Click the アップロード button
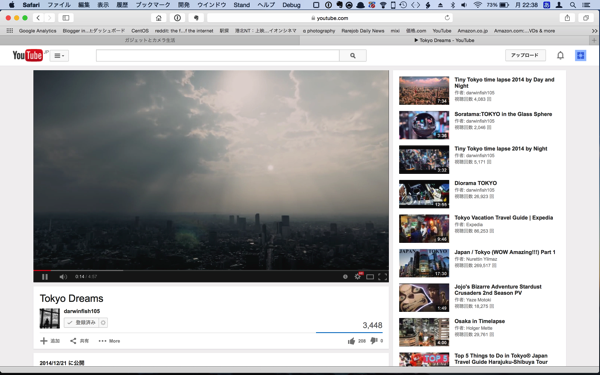 (525, 55)
